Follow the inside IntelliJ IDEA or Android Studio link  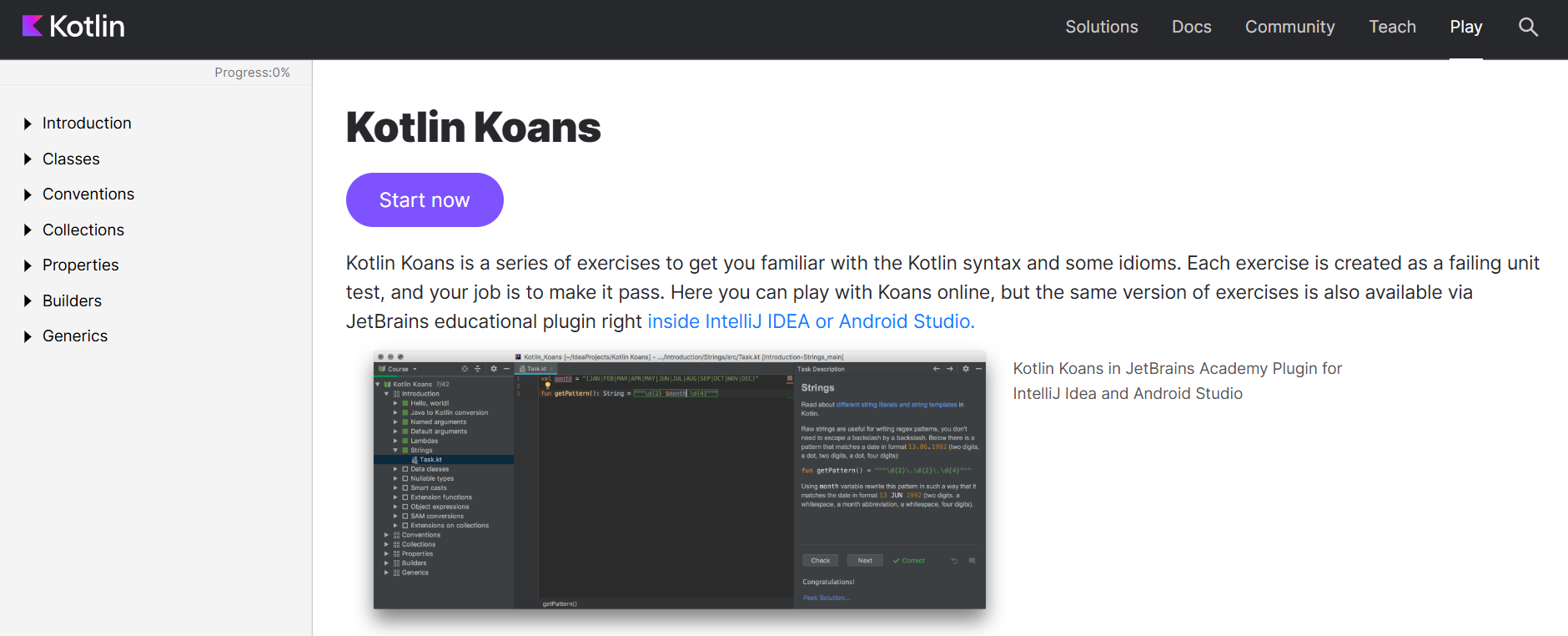(811, 321)
